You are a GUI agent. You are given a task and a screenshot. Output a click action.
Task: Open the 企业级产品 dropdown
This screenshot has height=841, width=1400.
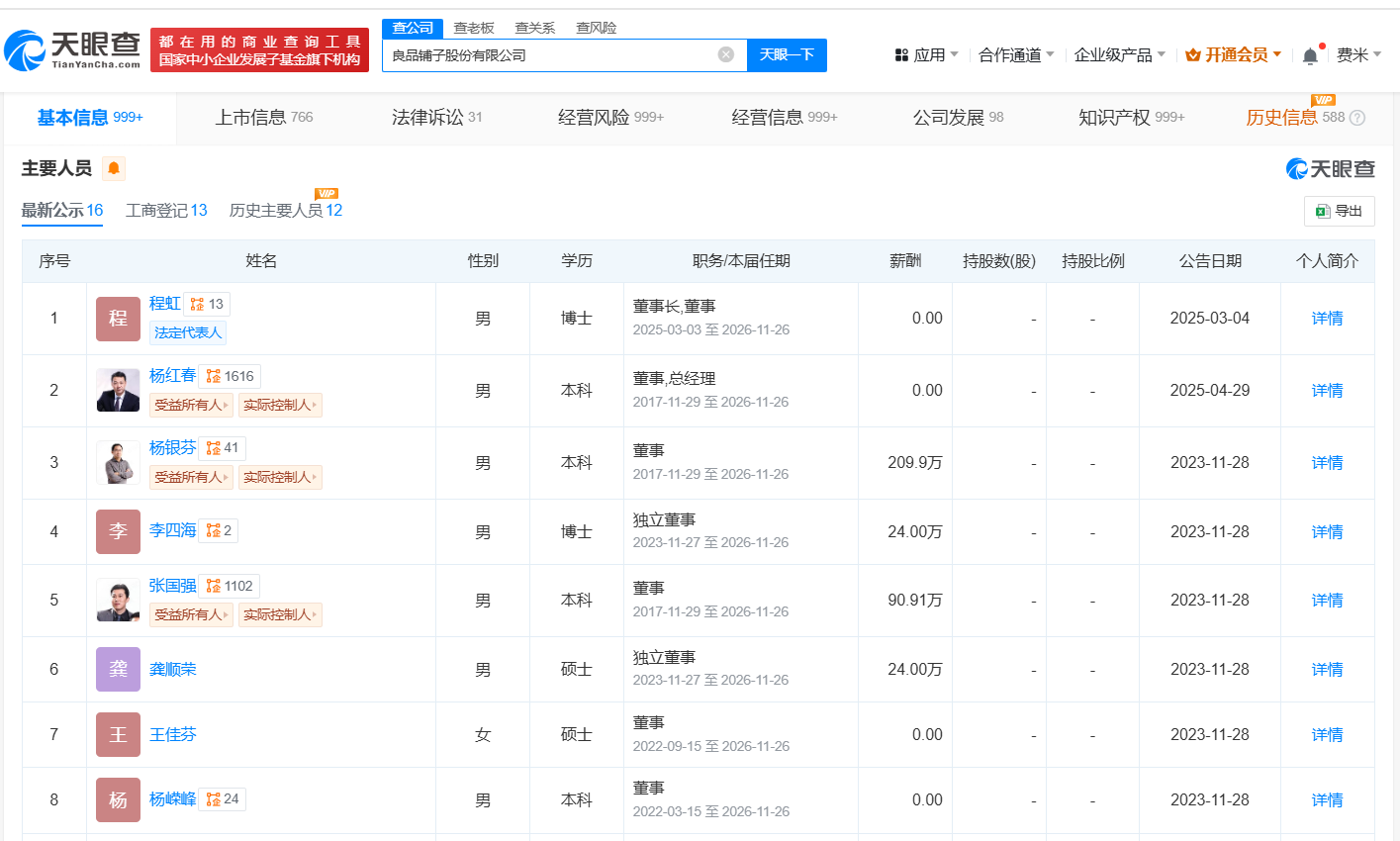(x=1119, y=55)
